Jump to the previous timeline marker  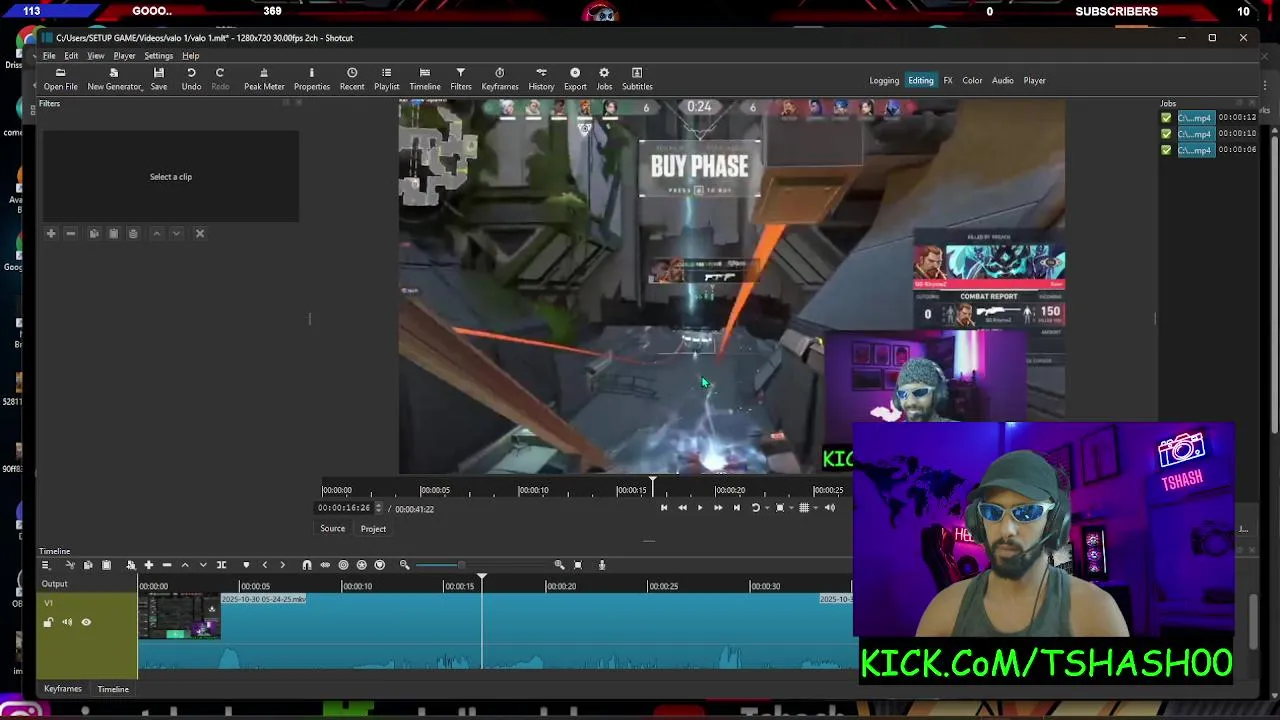pos(265,565)
